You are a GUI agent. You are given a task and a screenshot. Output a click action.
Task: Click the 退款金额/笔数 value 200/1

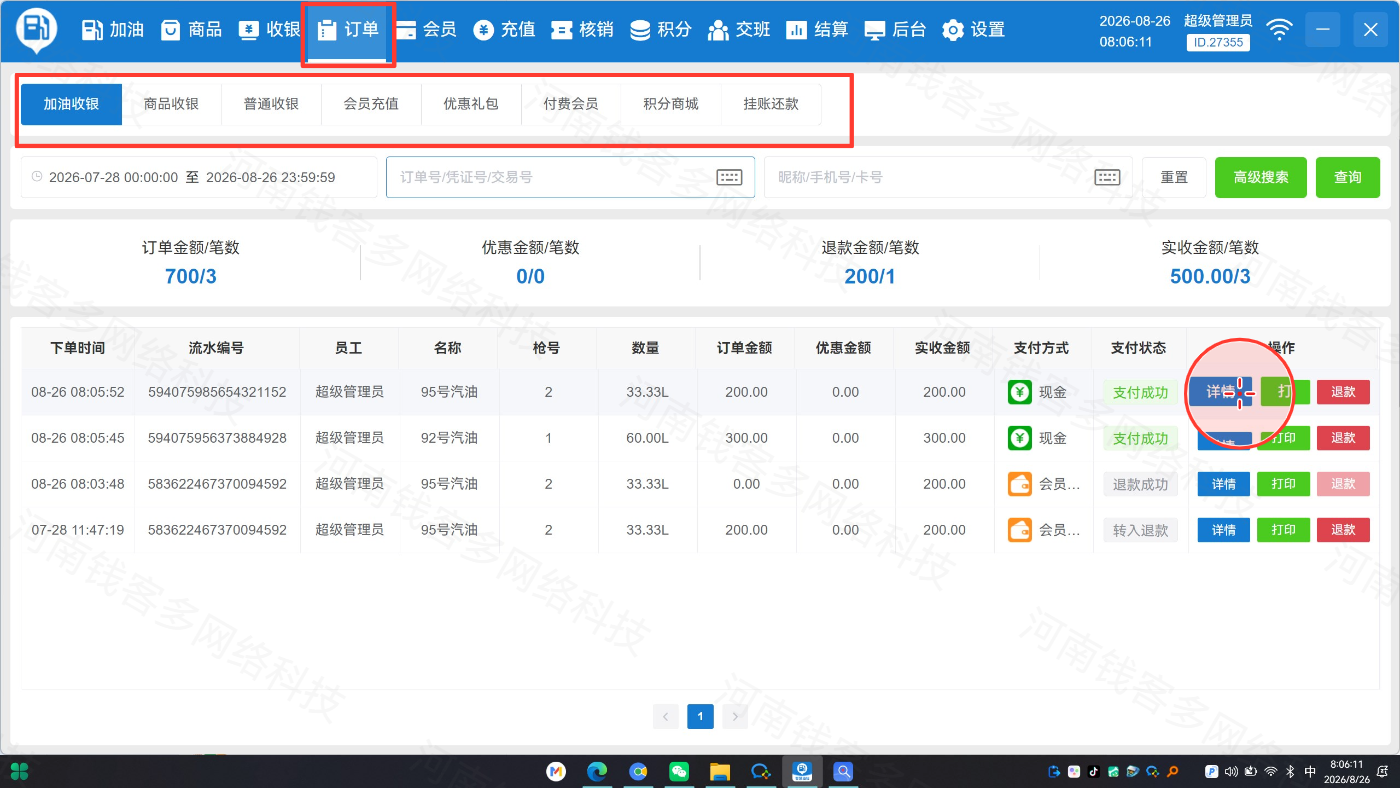point(870,276)
